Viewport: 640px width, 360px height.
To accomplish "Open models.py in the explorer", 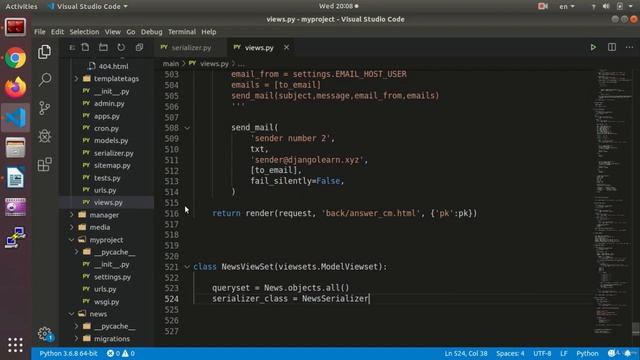I will point(111,140).
